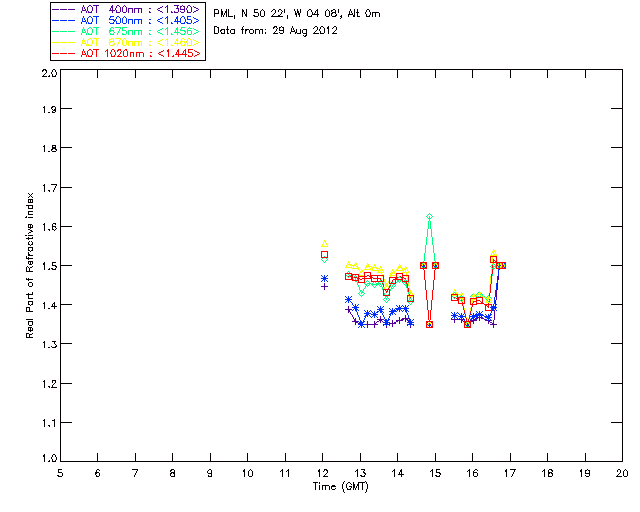Click the blue asterisk marker at time 12
Image resolution: width=640 pixels, height=512 pixels.
coord(324,278)
